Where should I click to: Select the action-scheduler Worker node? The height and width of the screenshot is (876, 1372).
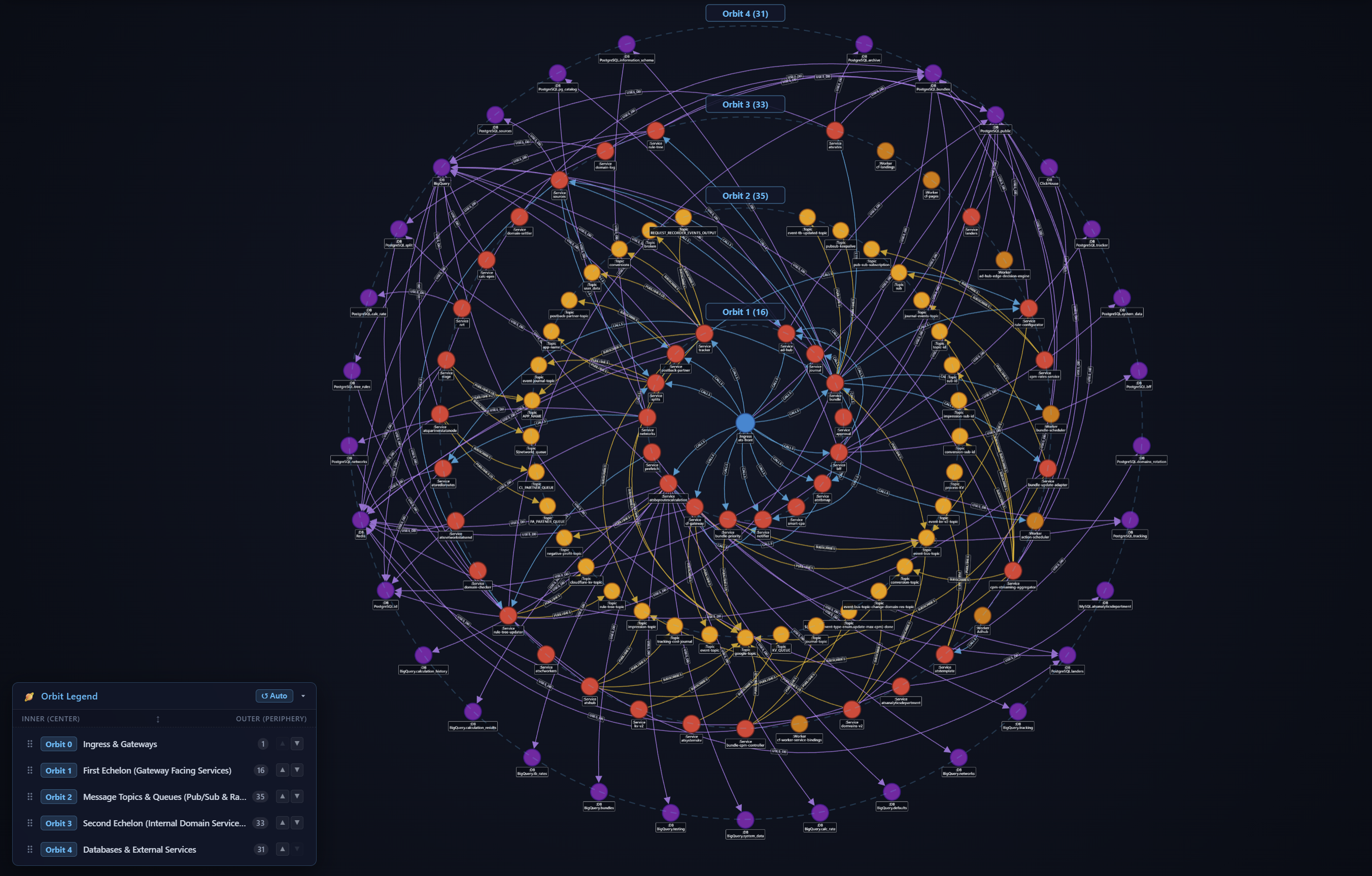coord(1035,520)
